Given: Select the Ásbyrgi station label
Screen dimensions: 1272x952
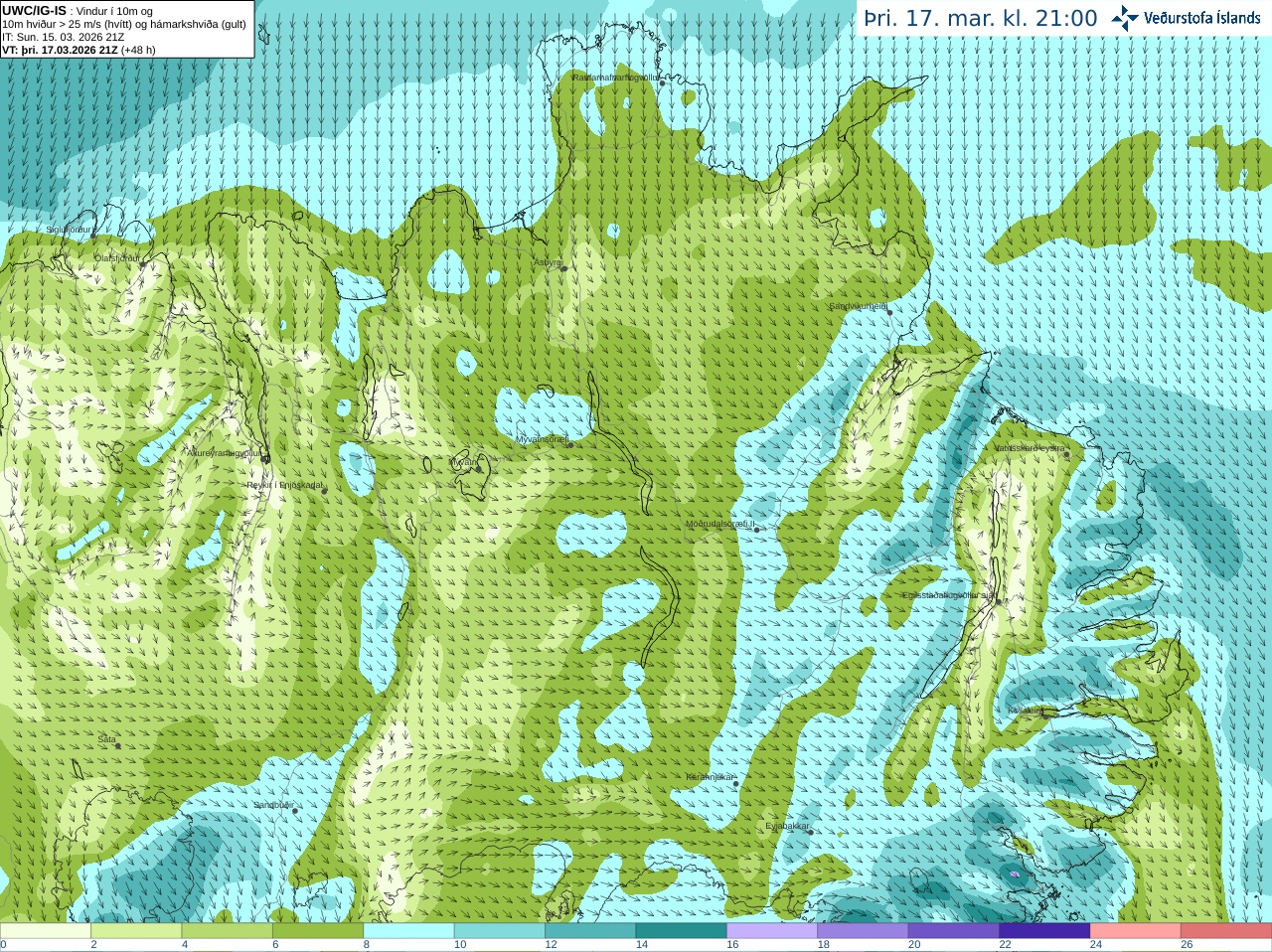Looking at the screenshot, I should click(x=548, y=262).
